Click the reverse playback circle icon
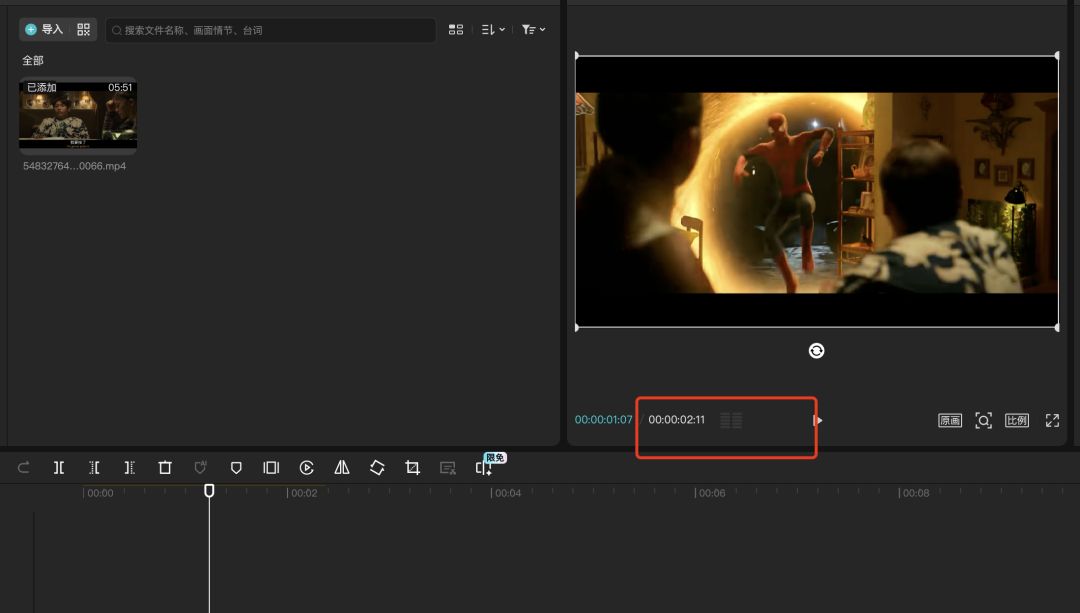This screenshot has height=613, width=1080. [x=307, y=467]
